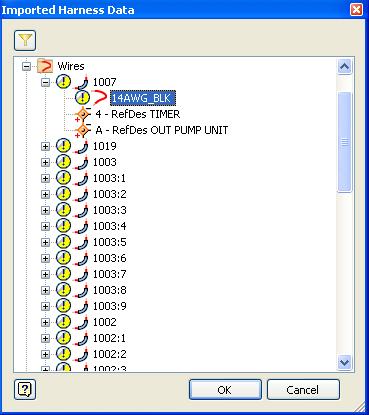Click warning icon beside wire 1007

coord(63,82)
